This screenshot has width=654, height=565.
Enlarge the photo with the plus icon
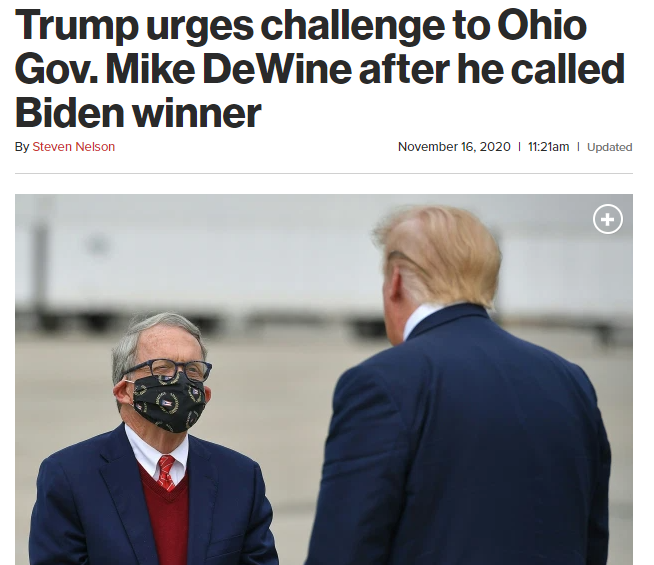point(608,219)
